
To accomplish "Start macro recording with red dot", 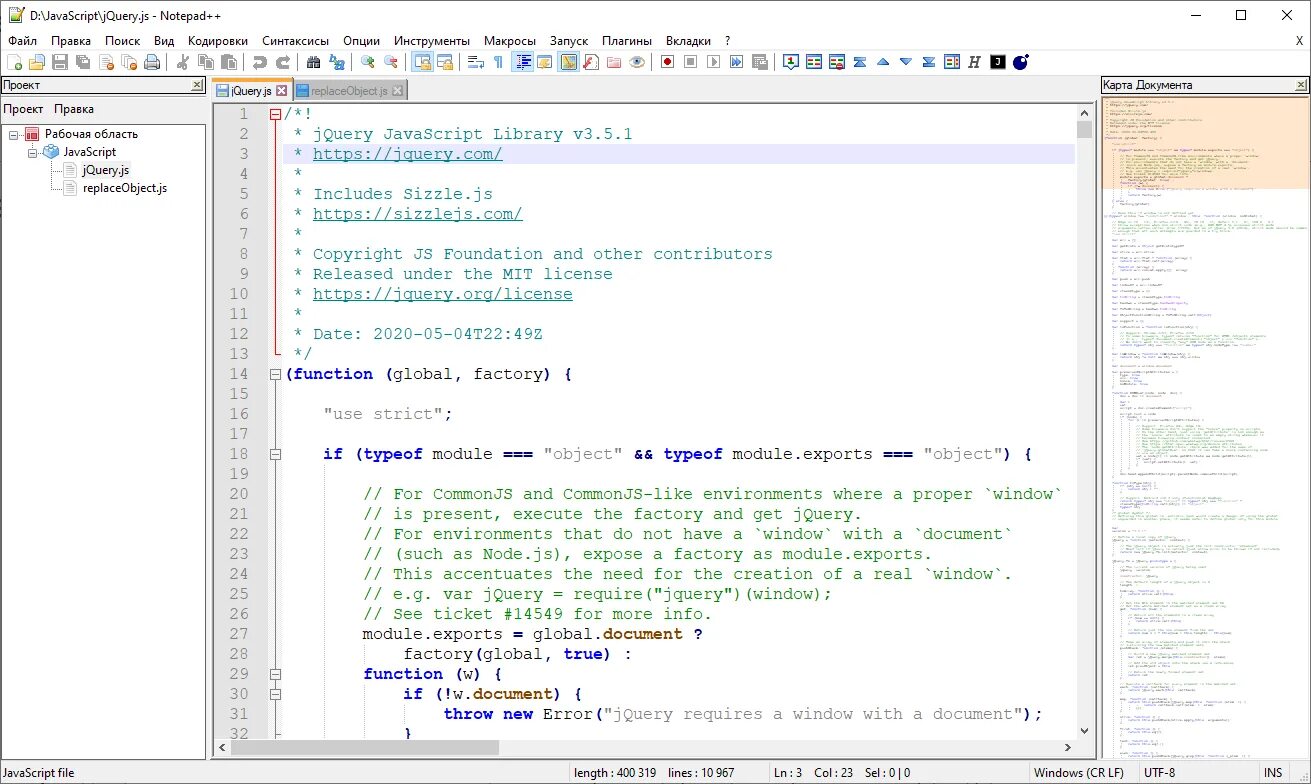I will (667, 62).
